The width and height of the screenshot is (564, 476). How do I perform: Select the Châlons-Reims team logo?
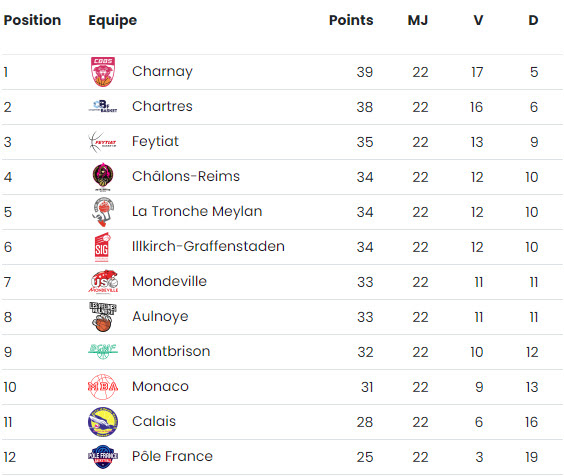[103, 177]
